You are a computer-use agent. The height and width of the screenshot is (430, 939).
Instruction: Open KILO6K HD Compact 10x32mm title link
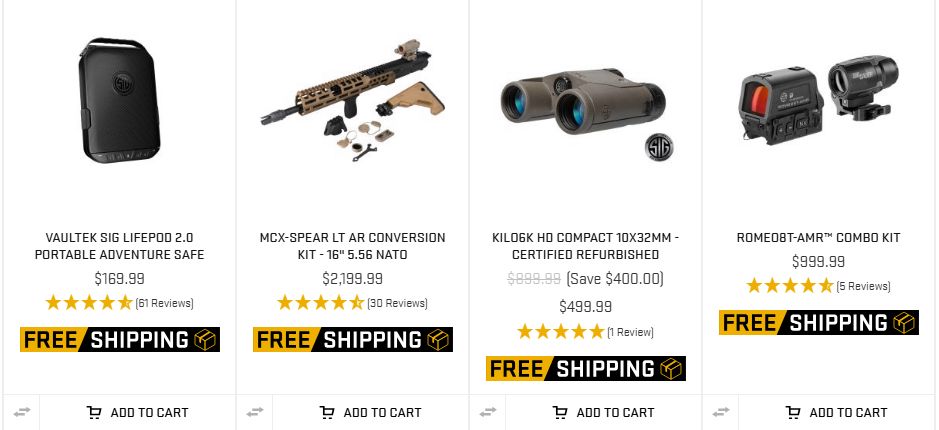click(586, 246)
